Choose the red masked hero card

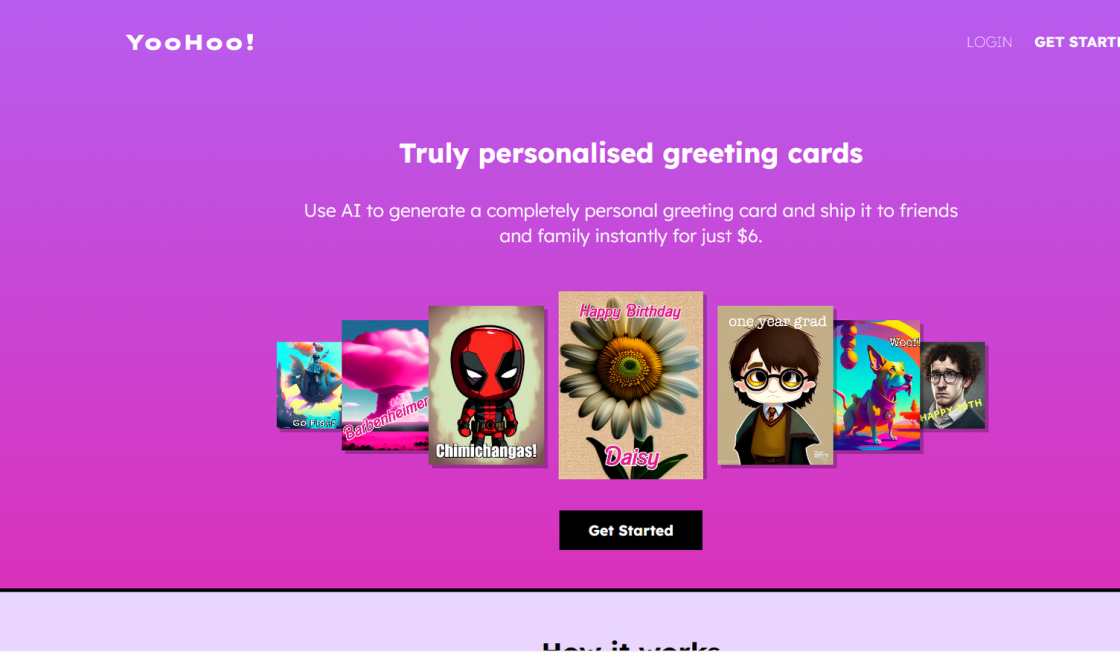click(486, 385)
